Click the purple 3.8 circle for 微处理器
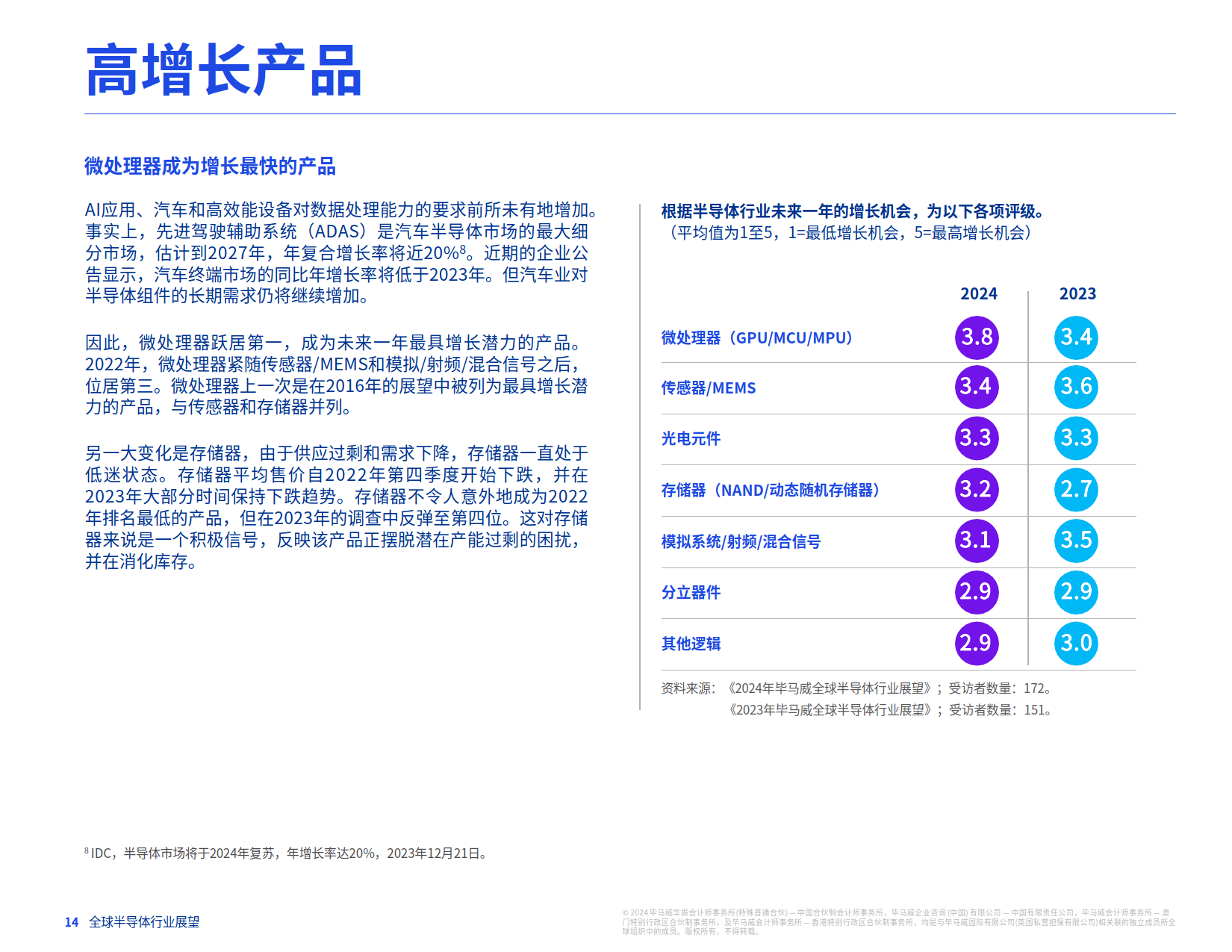 point(977,337)
